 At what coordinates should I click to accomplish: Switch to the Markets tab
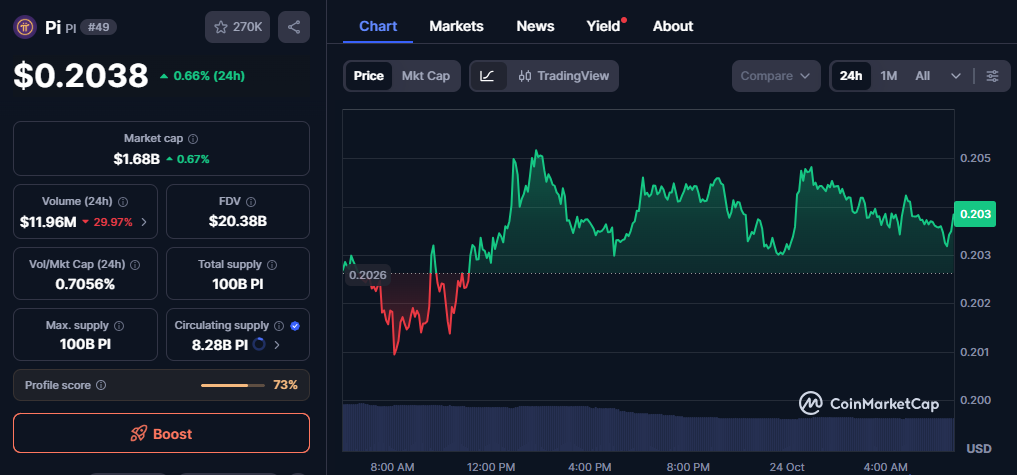pos(456,26)
